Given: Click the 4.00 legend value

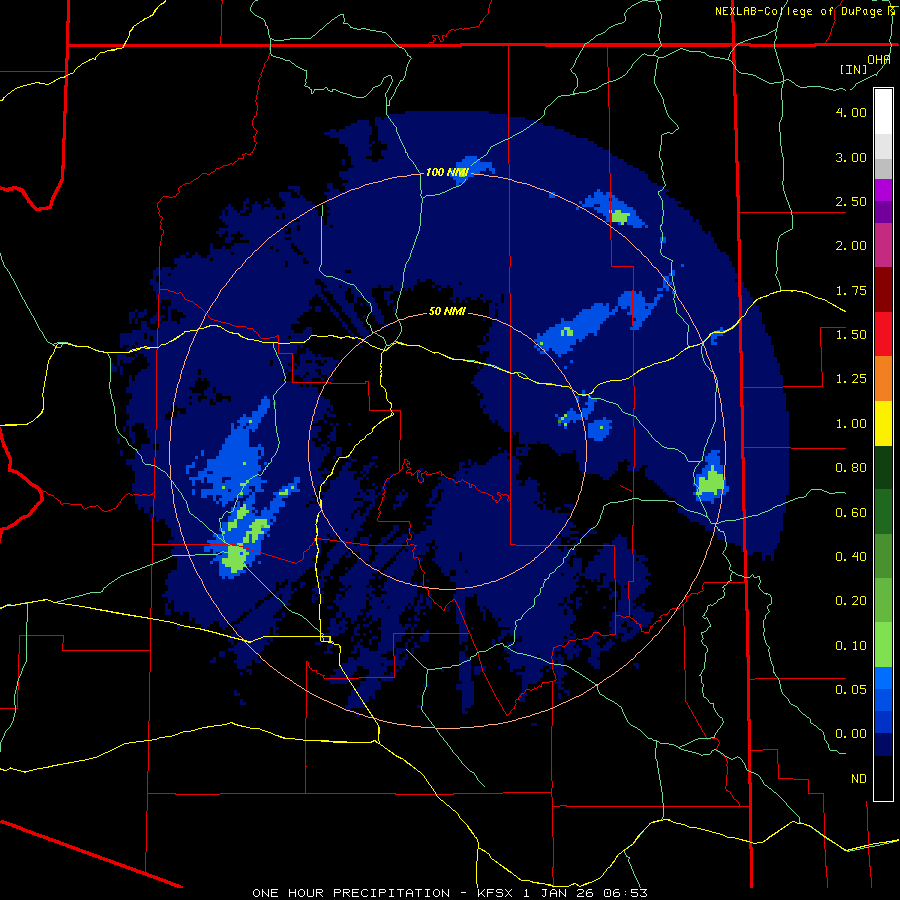Looking at the screenshot, I should click(x=851, y=112).
